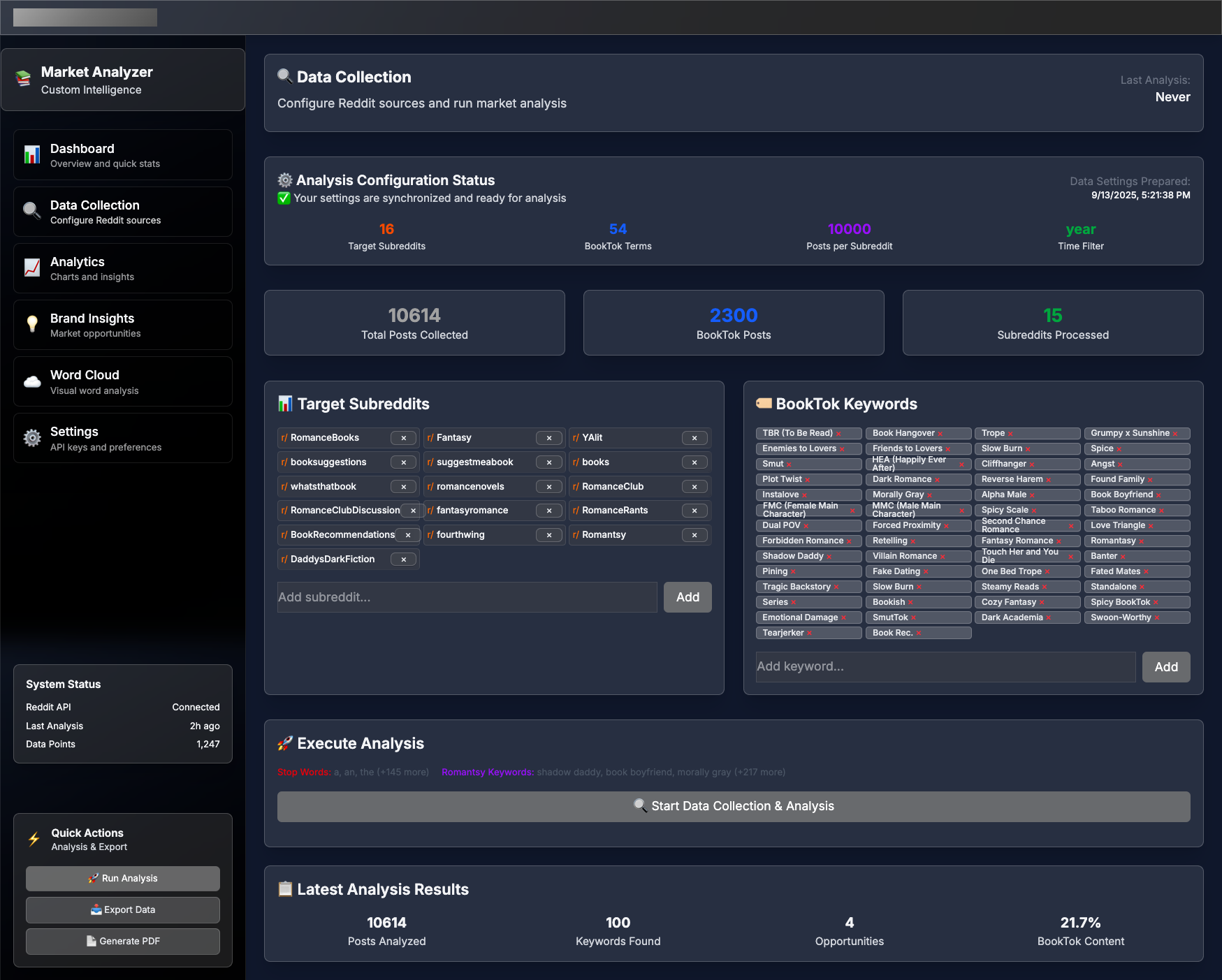Image resolution: width=1222 pixels, height=980 pixels.
Task: Switch to the Word Cloud view
Action: (x=123, y=381)
